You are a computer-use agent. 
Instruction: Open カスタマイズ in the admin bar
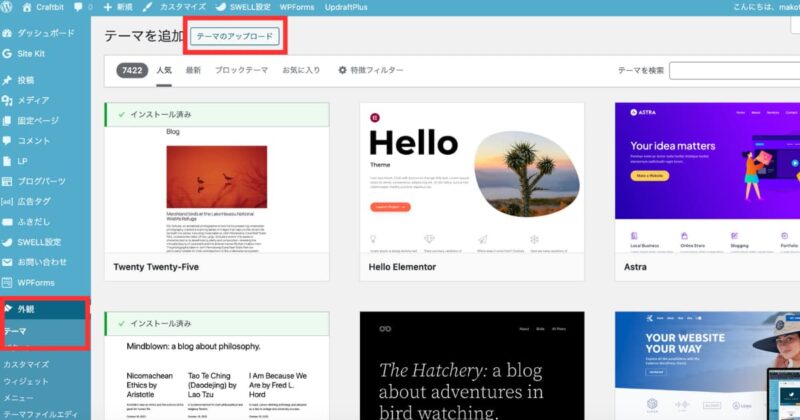point(175,7)
